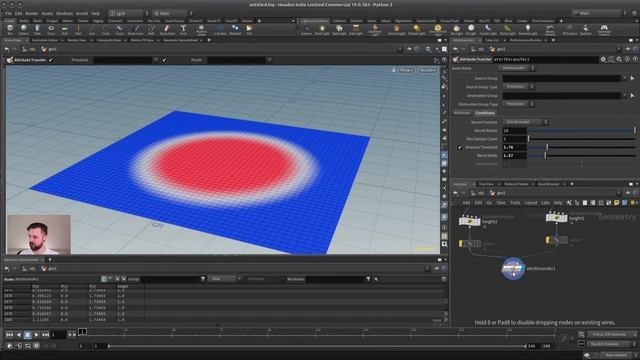Viewport: 640px width, 360px height.
Task: Open the network editor Layout menu
Action: point(531,203)
